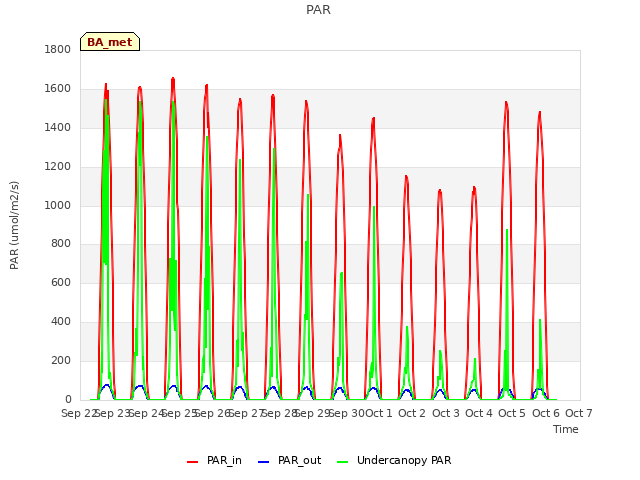Click the PAR chart title
Viewport: 640px width, 480px height.
coord(318,9)
